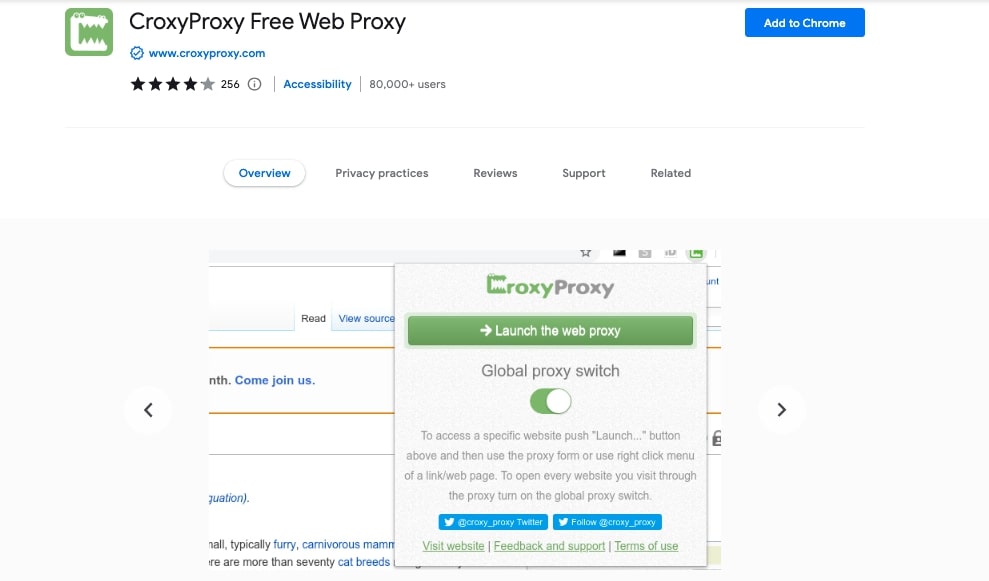Viewport: 989px width, 581px height.
Task: Open the Feedback and support link
Action: pyautogui.click(x=549, y=546)
